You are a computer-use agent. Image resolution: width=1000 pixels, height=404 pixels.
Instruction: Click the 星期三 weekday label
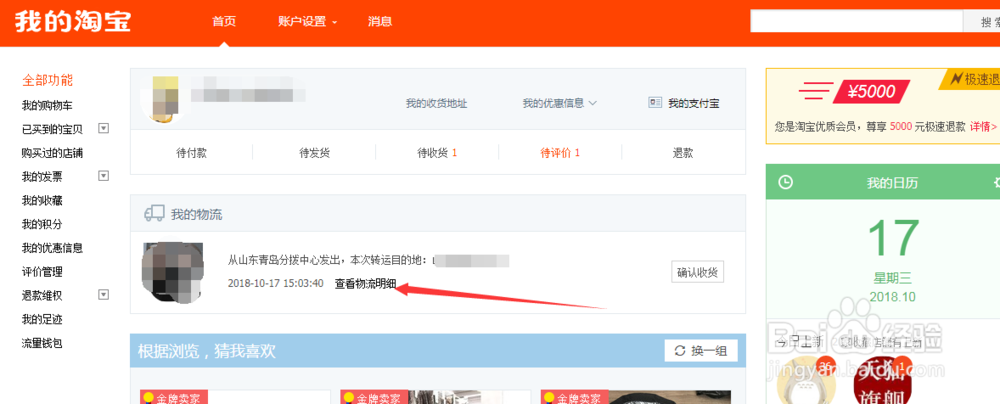[x=893, y=278]
